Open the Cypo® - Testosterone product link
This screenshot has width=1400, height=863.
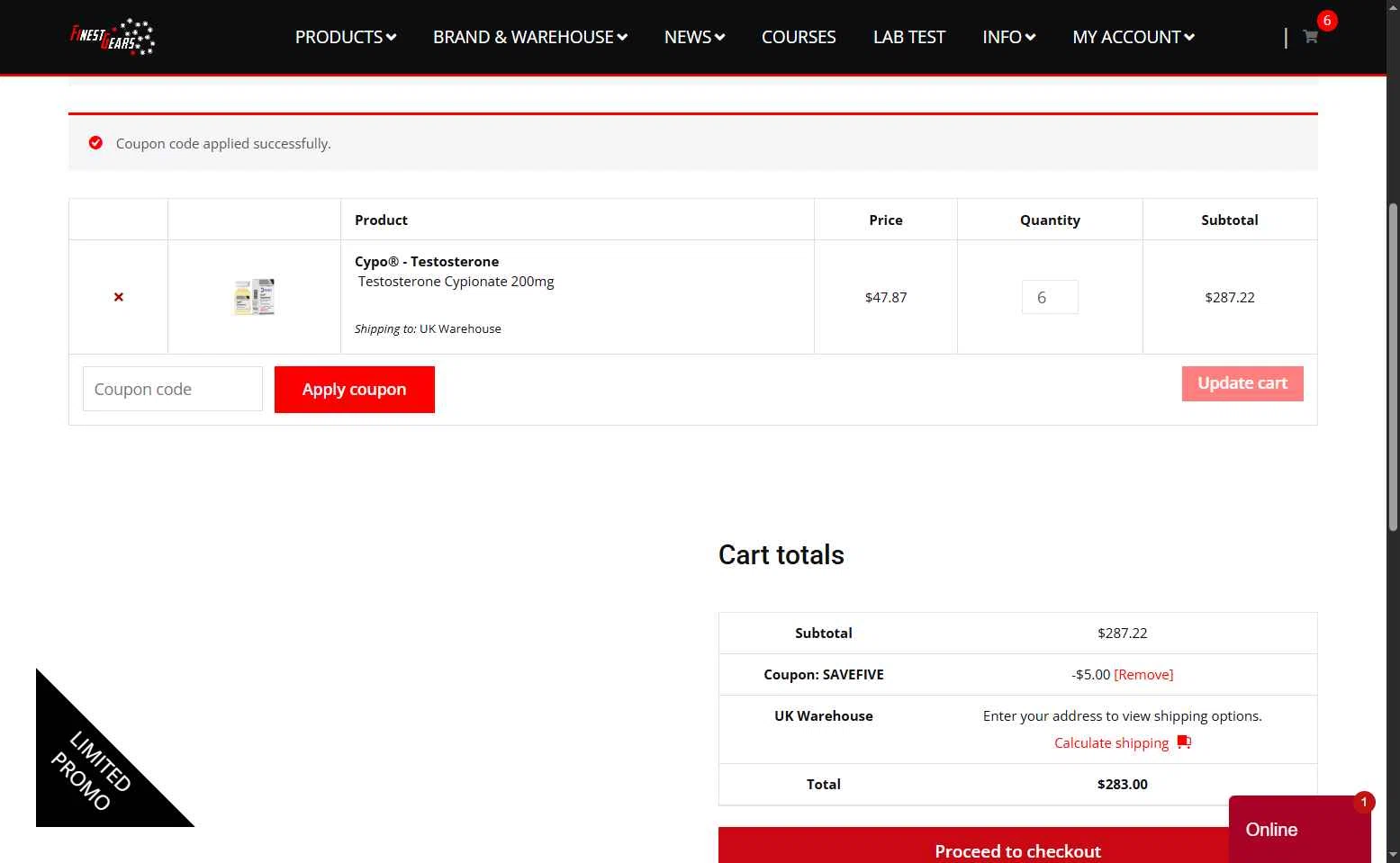pos(427,262)
